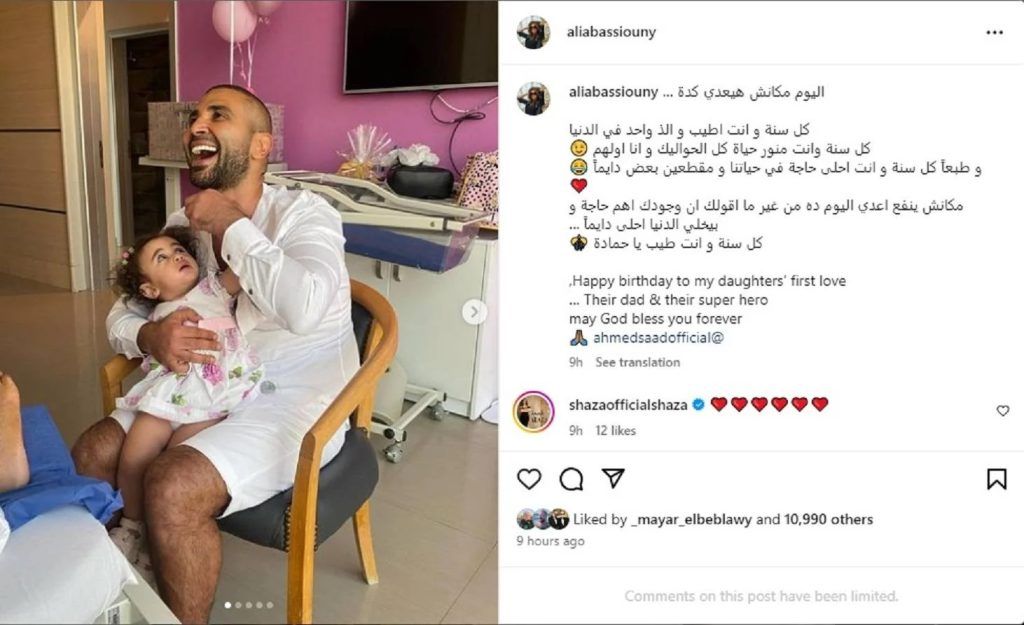Like the post with the heart icon
1024x625 pixels.
[x=529, y=479]
